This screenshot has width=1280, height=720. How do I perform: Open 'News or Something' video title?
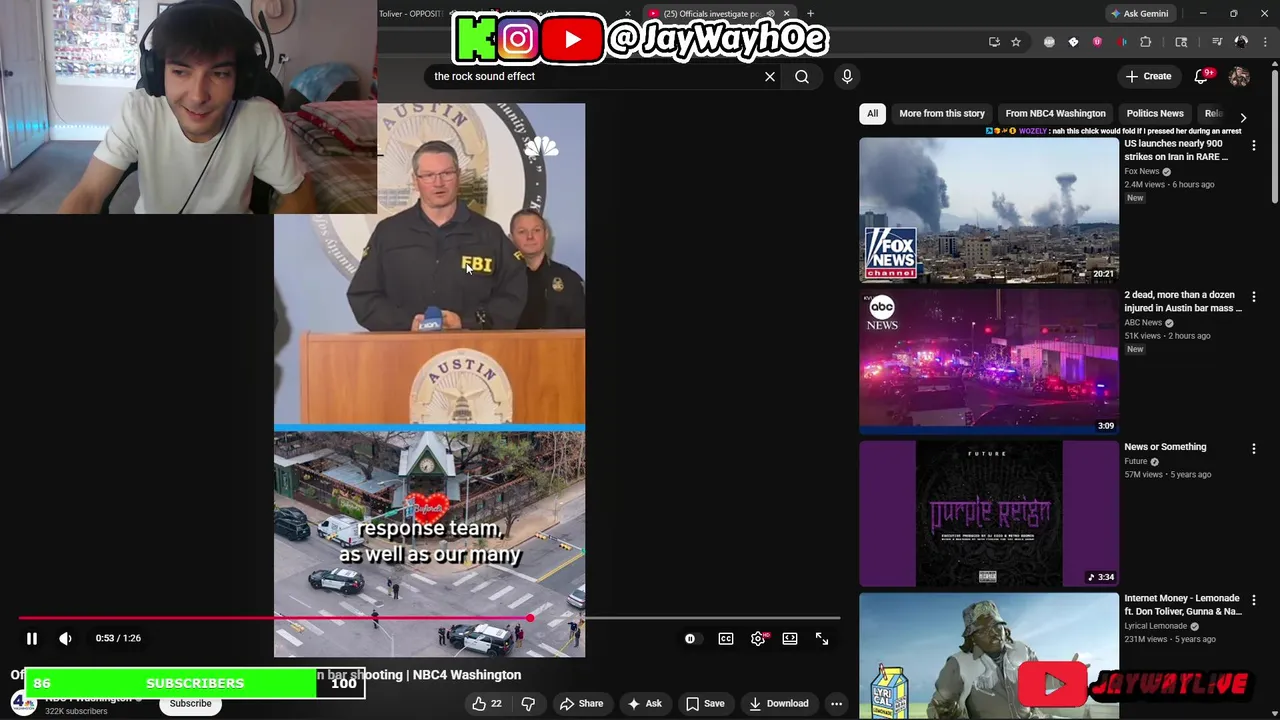[1165, 447]
